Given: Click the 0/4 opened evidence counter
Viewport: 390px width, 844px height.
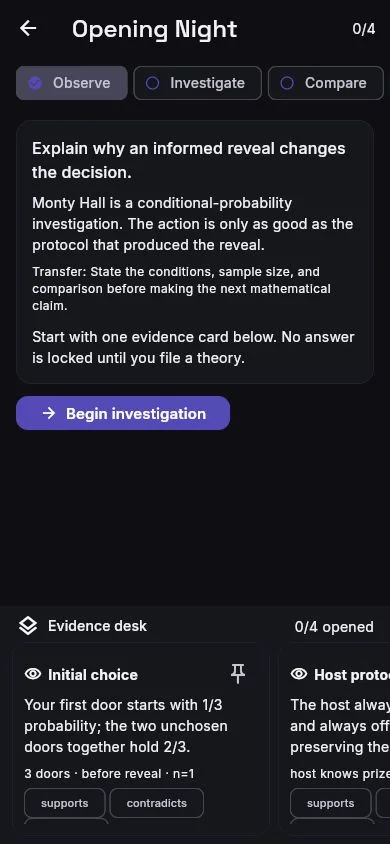Looking at the screenshot, I should (x=334, y=627).
